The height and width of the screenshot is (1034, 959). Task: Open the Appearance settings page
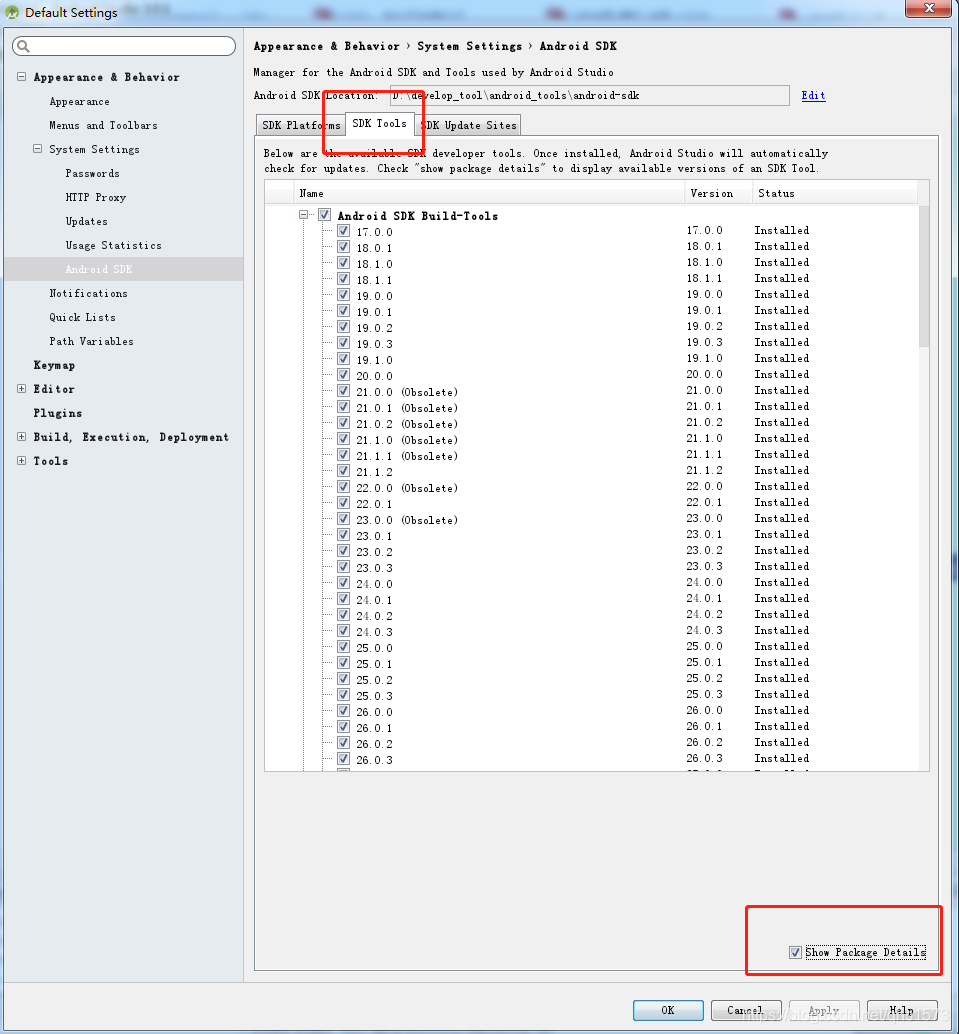pos(80,102)
